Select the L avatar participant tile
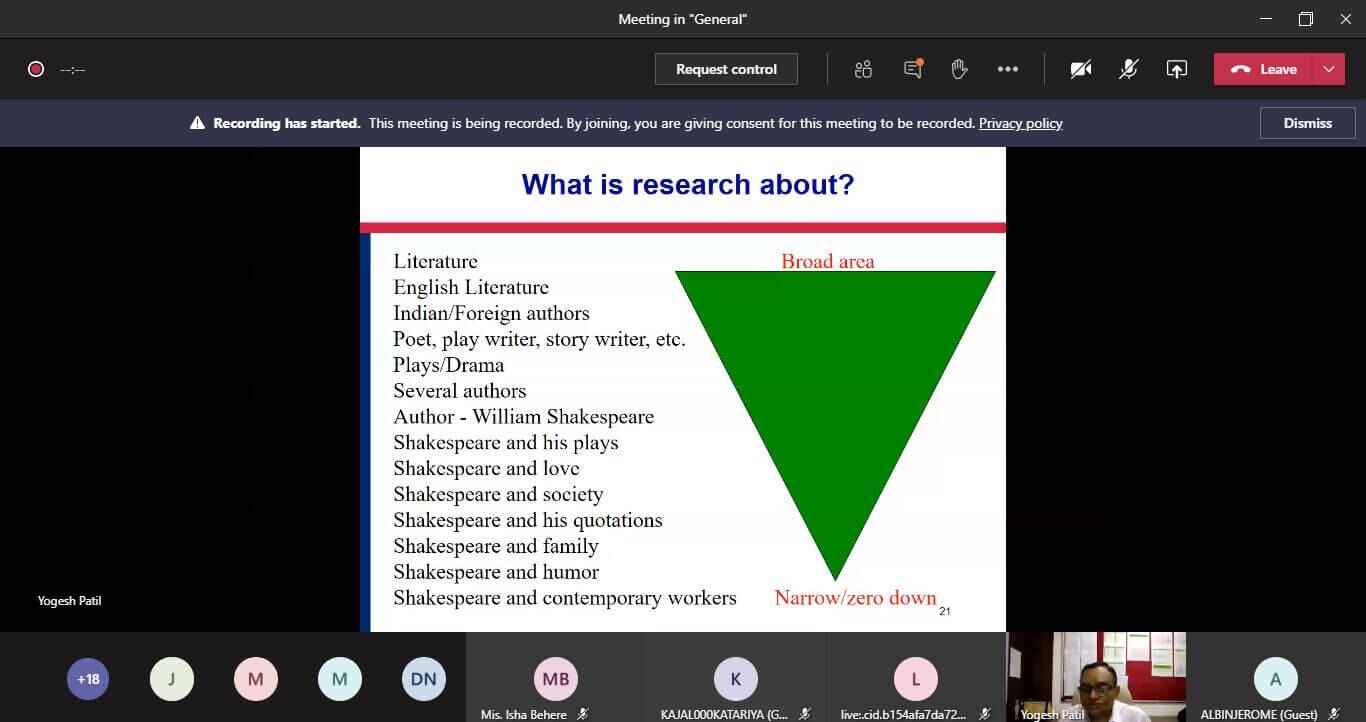This screenshot has height=722, width=1366. [915, 679]
